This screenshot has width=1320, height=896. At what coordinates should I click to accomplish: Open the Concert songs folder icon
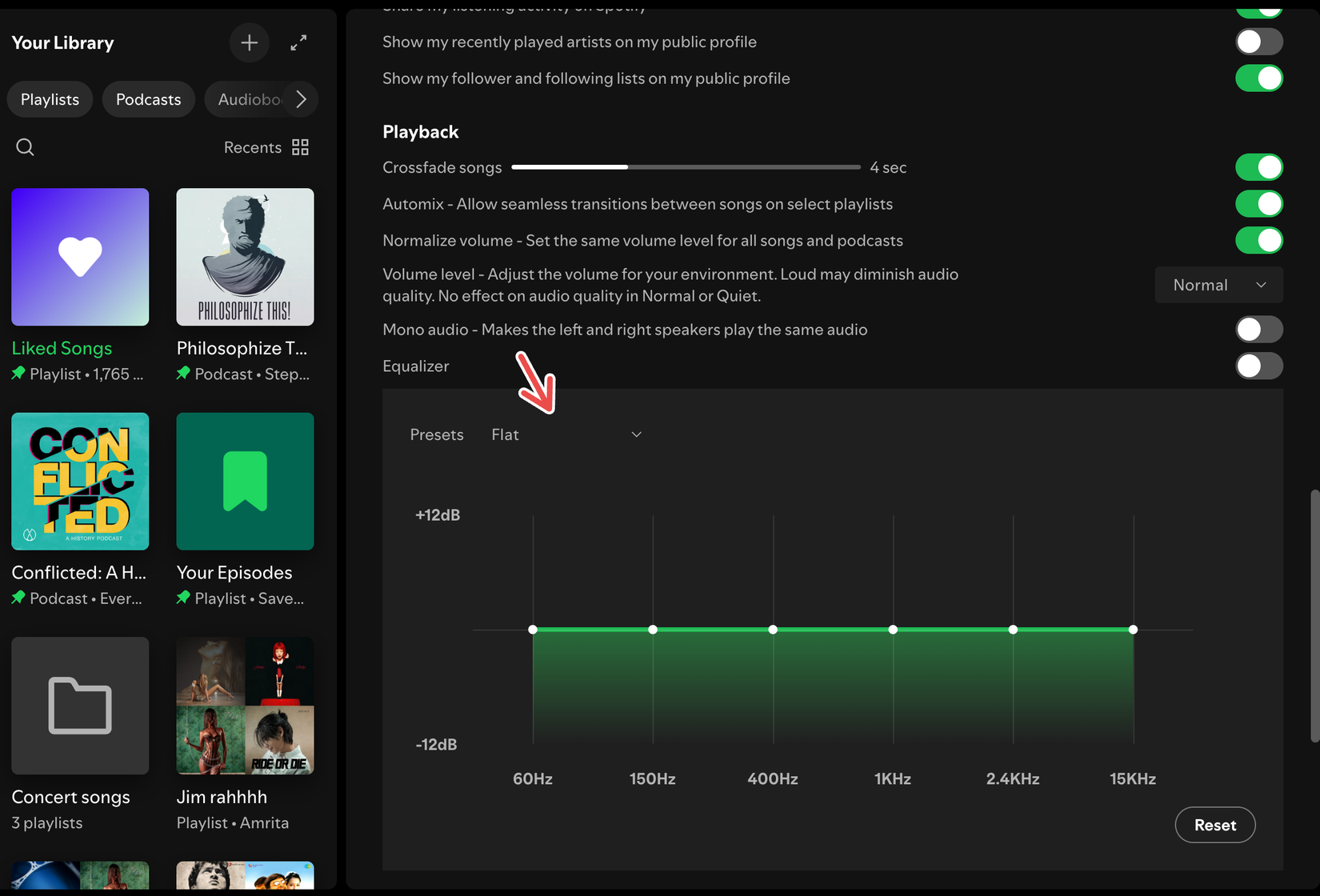(79, 706)
